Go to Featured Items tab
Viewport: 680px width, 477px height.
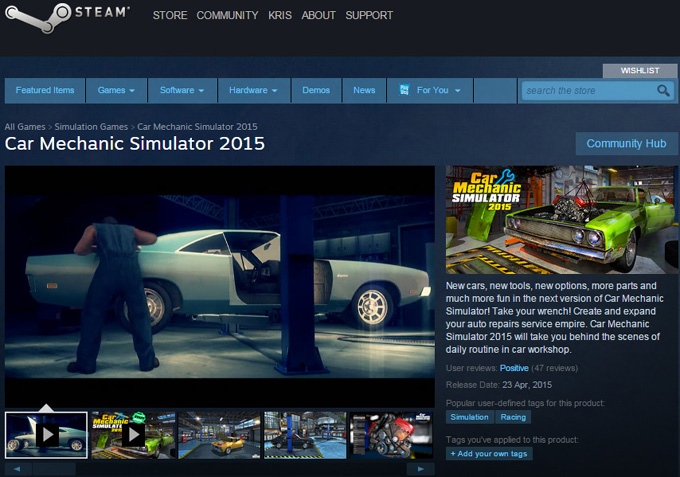(x=45, y=90)
